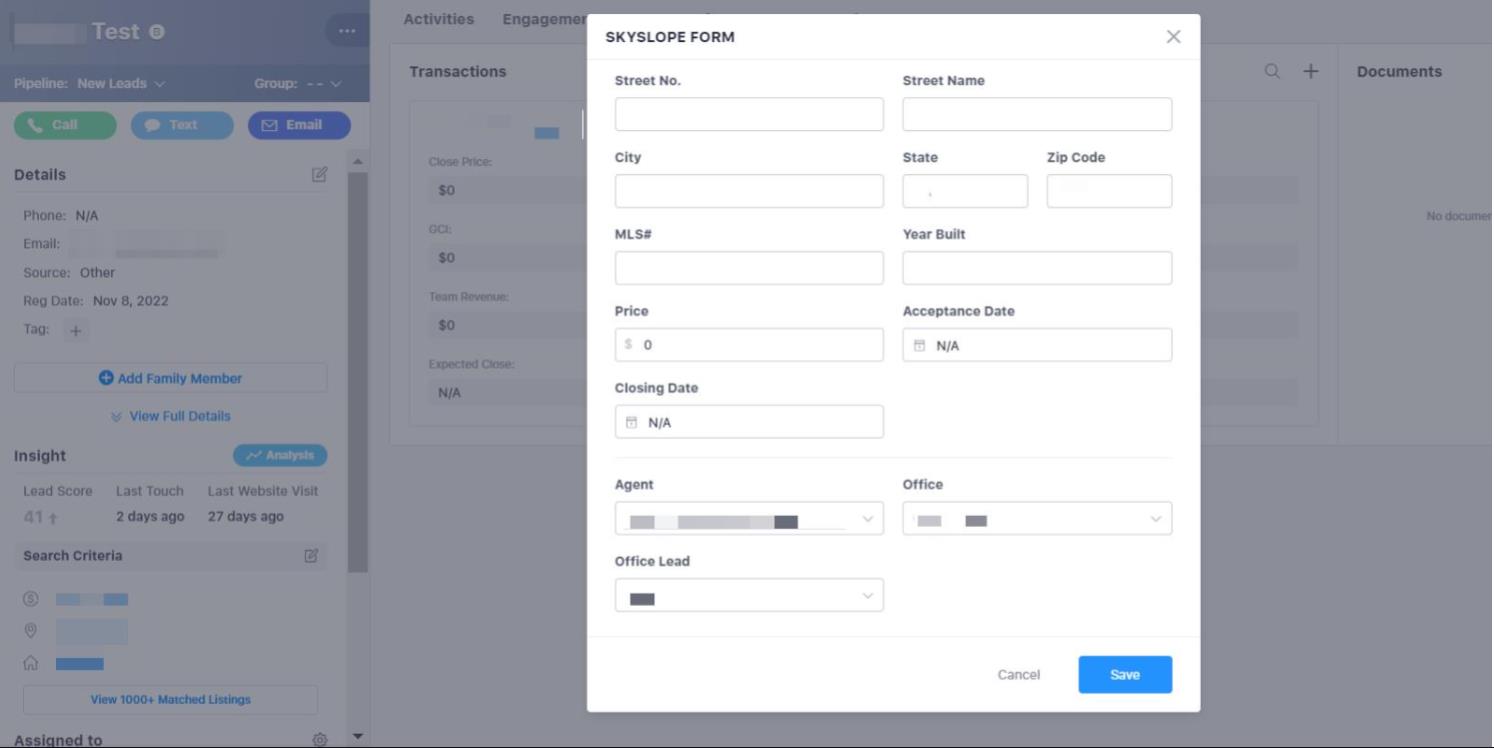The image size is (1494, 748).
Task: Switch to the Activities tab
Action: tap(438, 19)
